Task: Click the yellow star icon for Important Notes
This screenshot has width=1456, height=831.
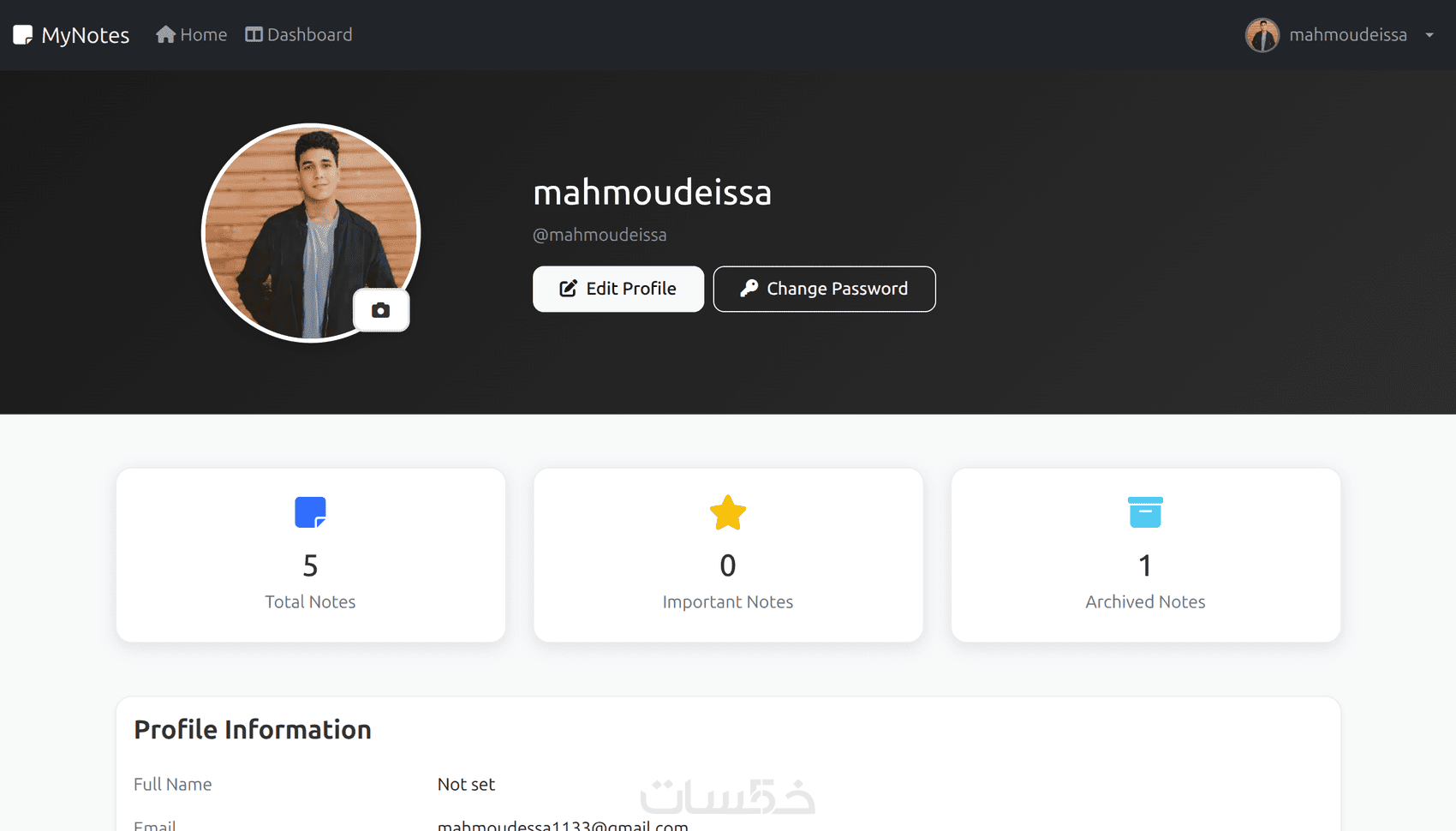Action: pyautogui.click(x=728, y=512)
